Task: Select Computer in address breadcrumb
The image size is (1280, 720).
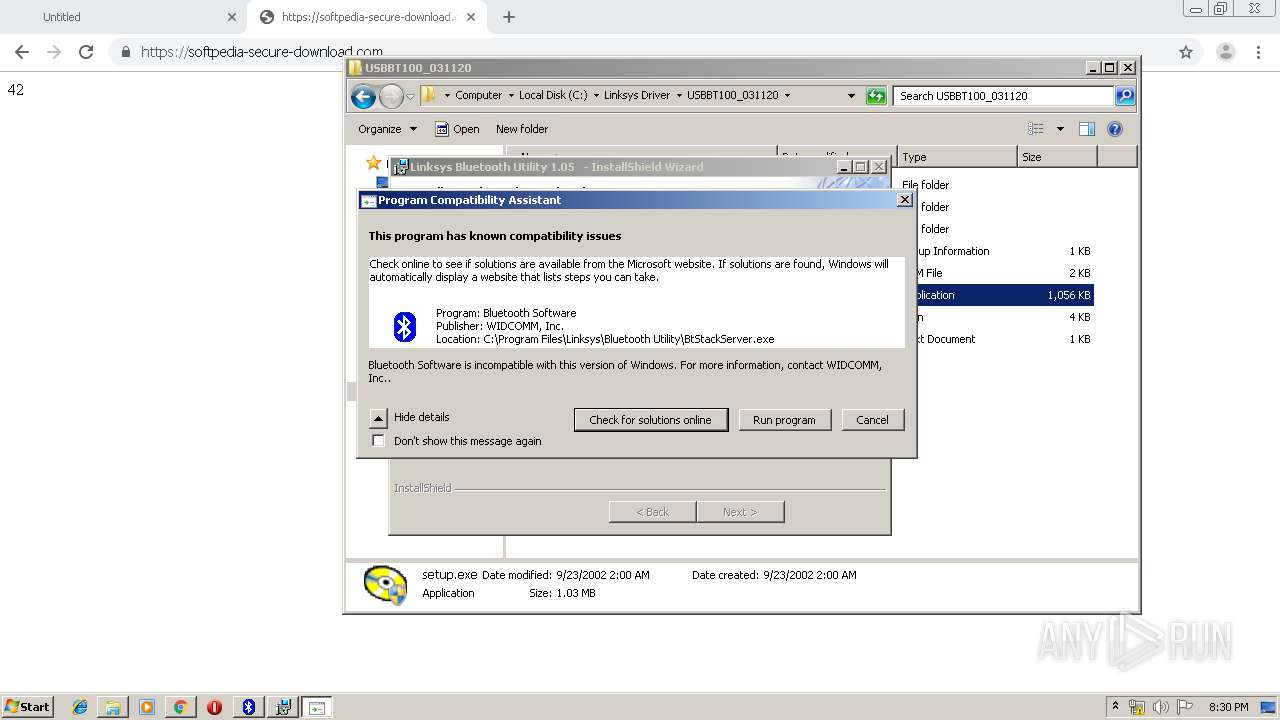Action: pyautogui.click(x=478, y=96)
